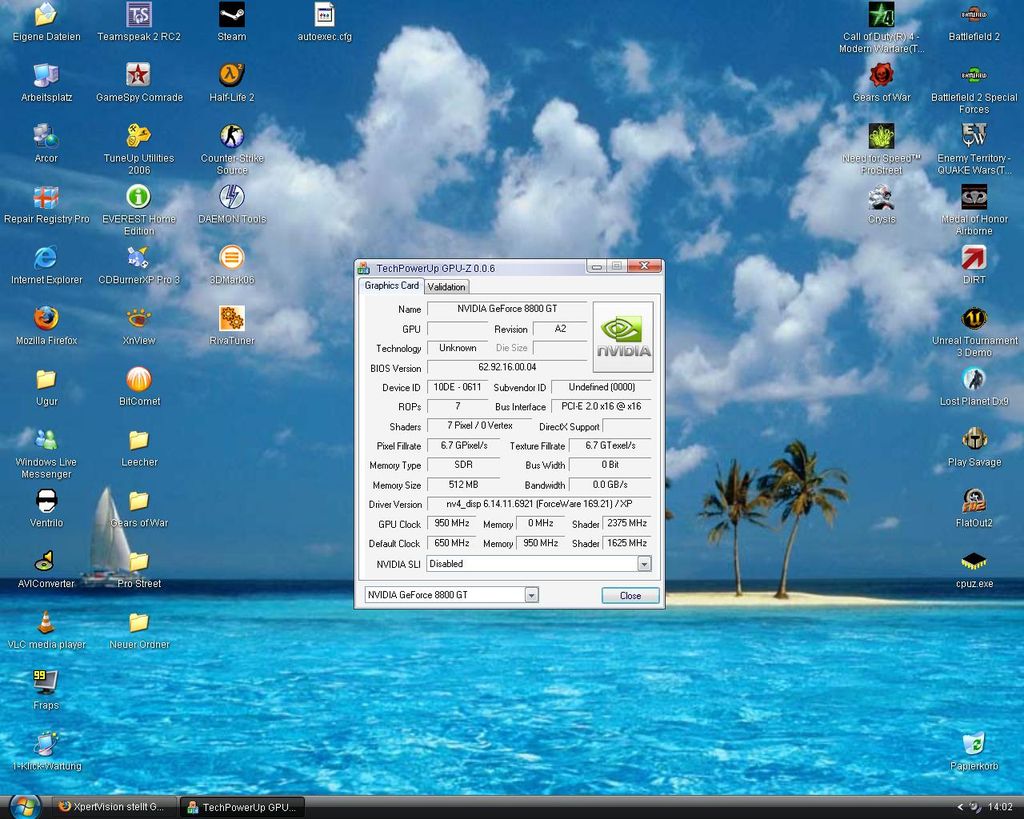
Task: Select the XnView desktop icon
Action: click(x=138, y=318)
